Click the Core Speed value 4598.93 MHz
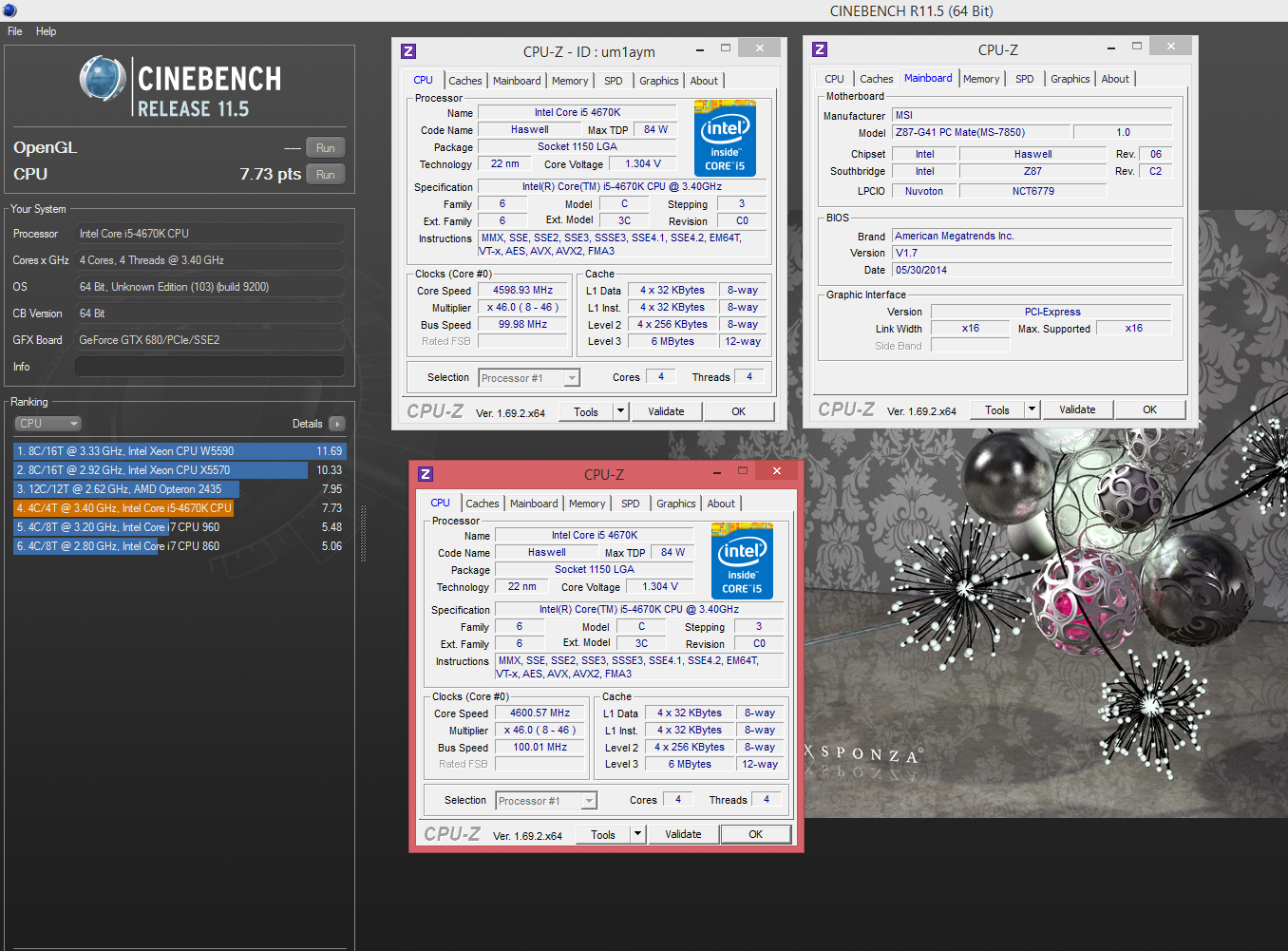 tap(522, 290)
